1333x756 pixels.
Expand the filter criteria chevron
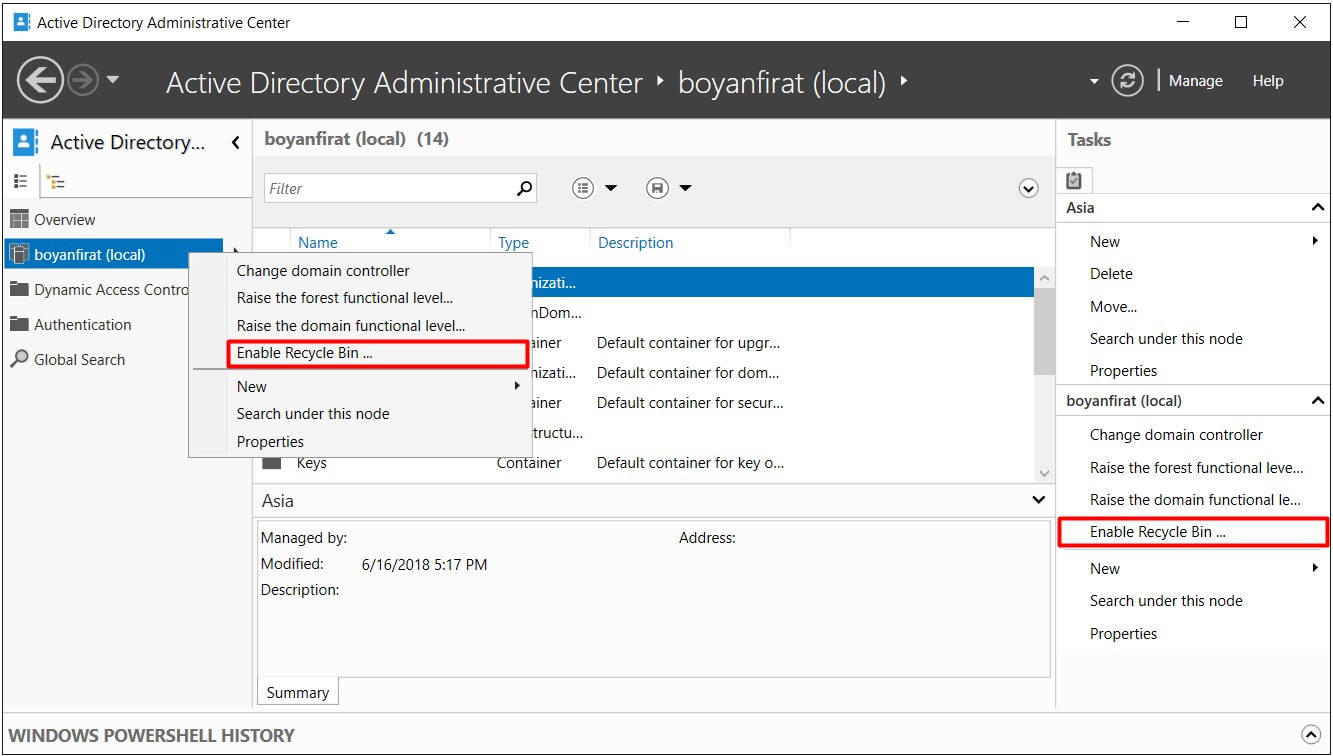[x=1028, y=189]
